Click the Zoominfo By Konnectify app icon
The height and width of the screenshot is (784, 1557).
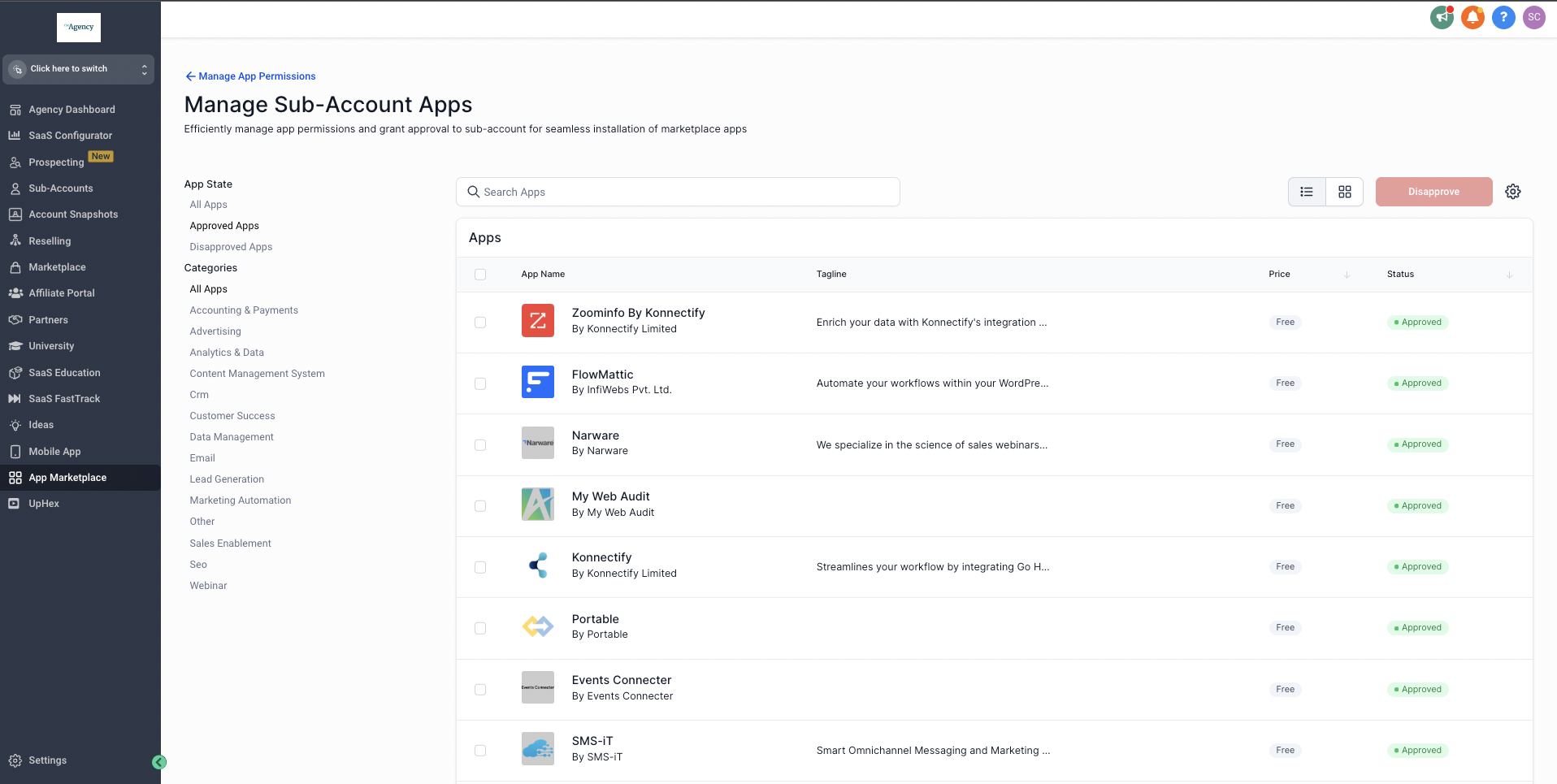pos(538,321)
